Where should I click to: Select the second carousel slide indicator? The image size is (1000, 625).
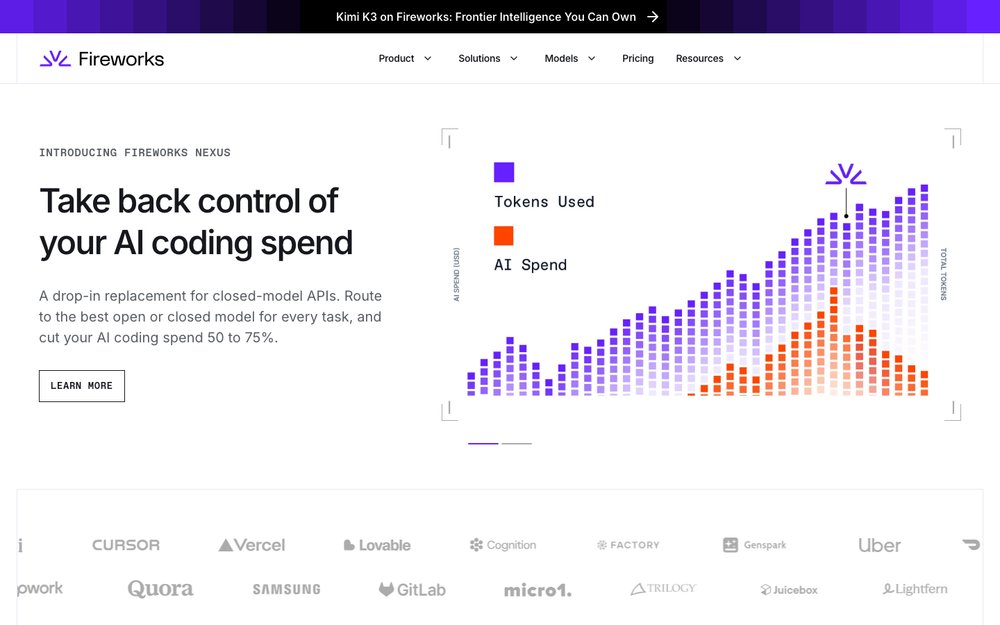(517, 443)
